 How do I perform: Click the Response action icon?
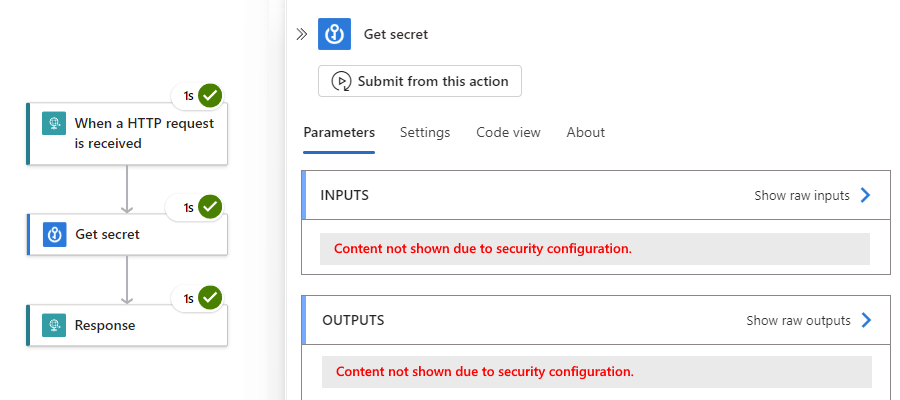click(53, 325)
